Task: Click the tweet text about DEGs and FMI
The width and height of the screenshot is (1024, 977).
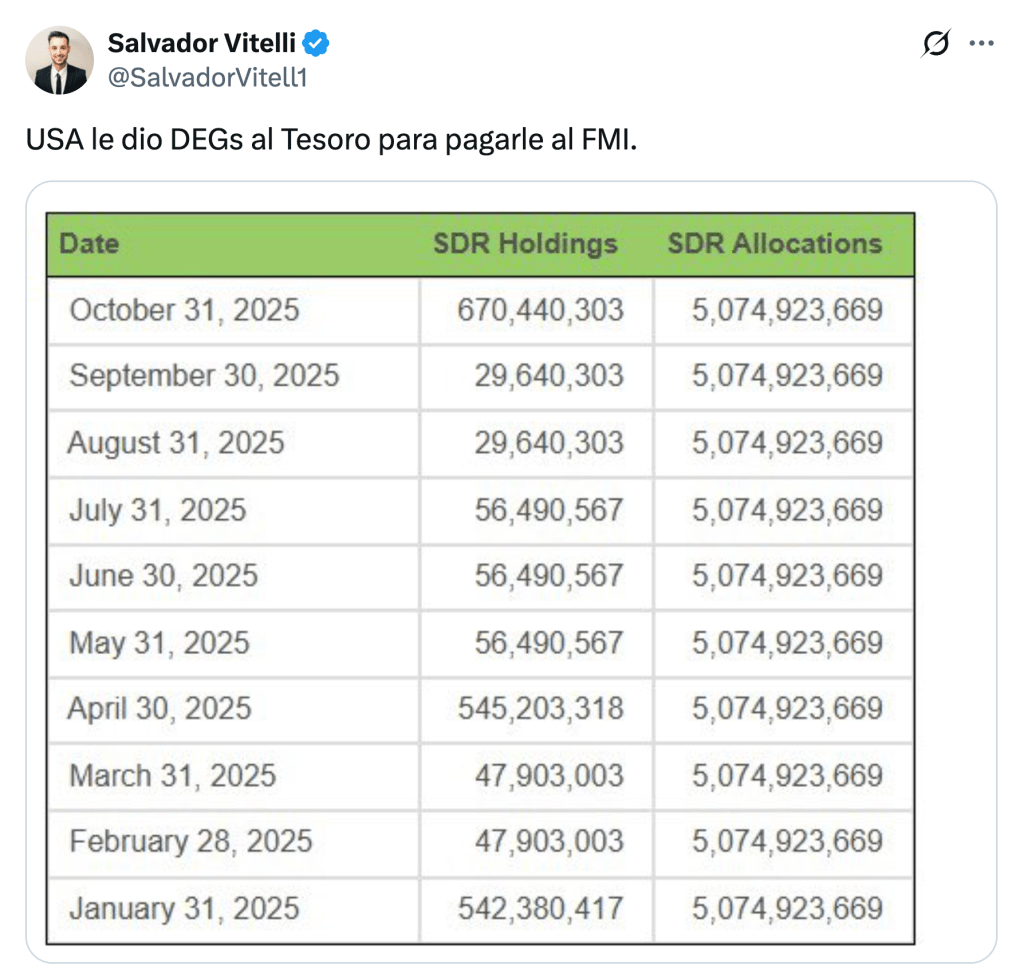Action: tap(331, 139)
